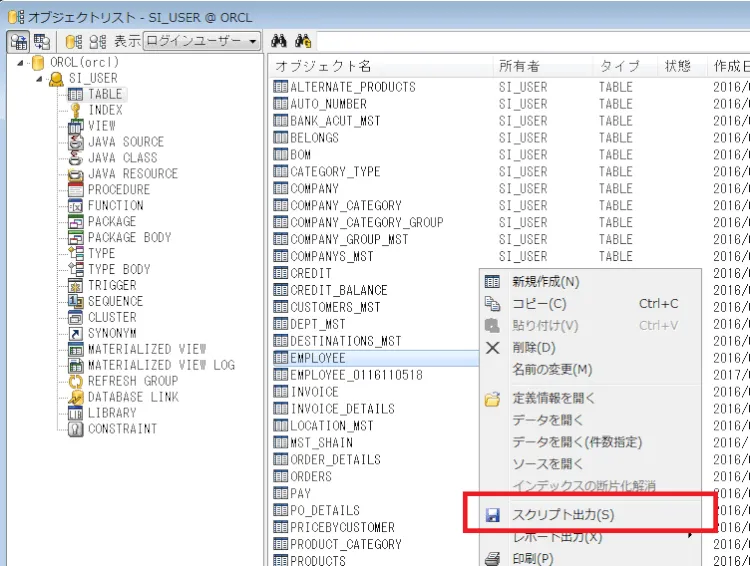Select the PACKAGE BODY icon

75,238
